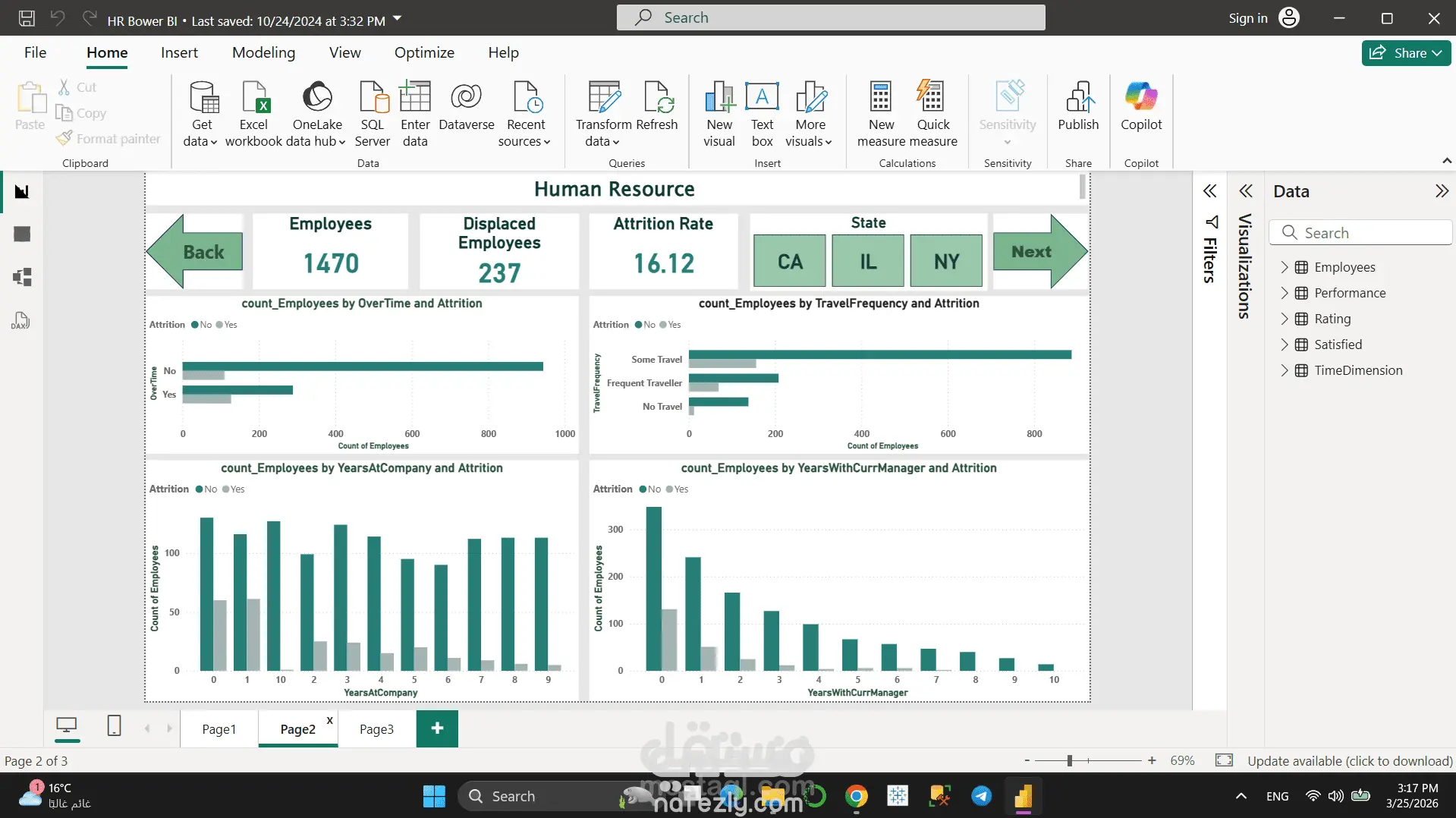Launch Copilot from the ribbon
The image size is (1456, 818).
(x=1141, y=106)
